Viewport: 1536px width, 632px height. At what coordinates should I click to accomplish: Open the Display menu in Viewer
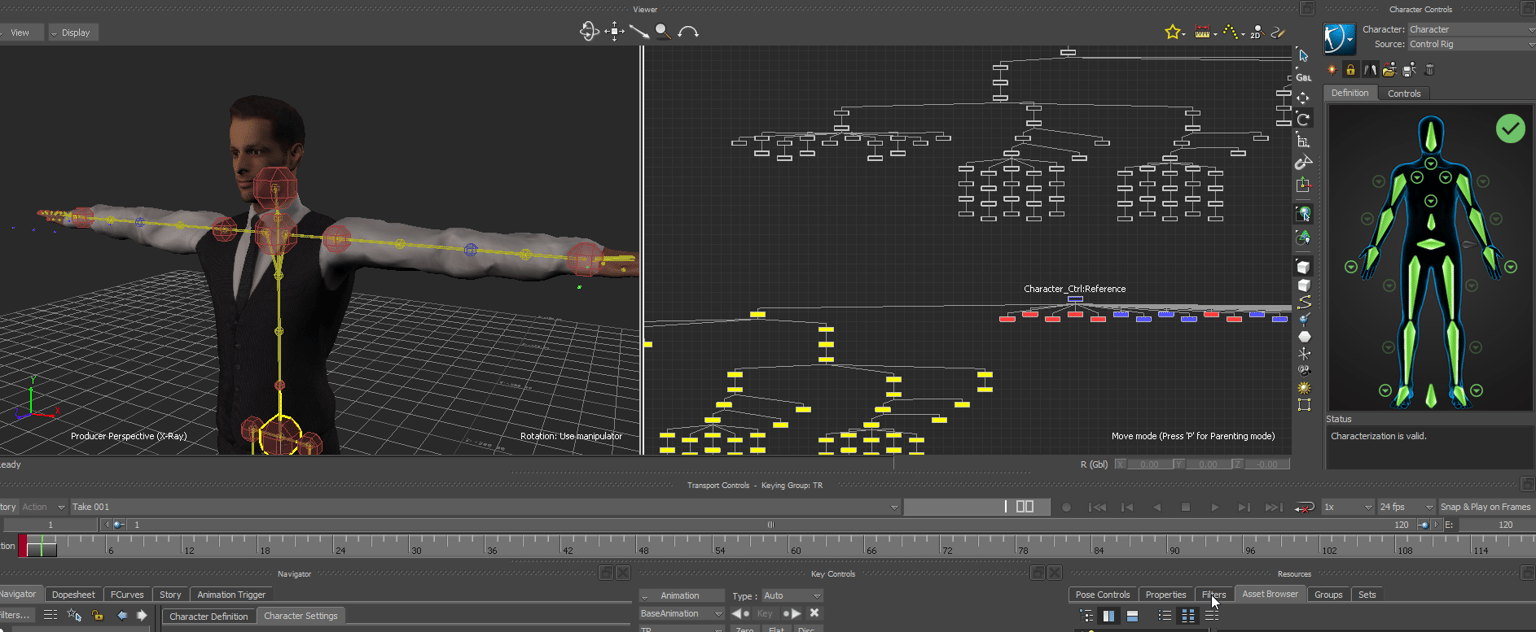73,32
